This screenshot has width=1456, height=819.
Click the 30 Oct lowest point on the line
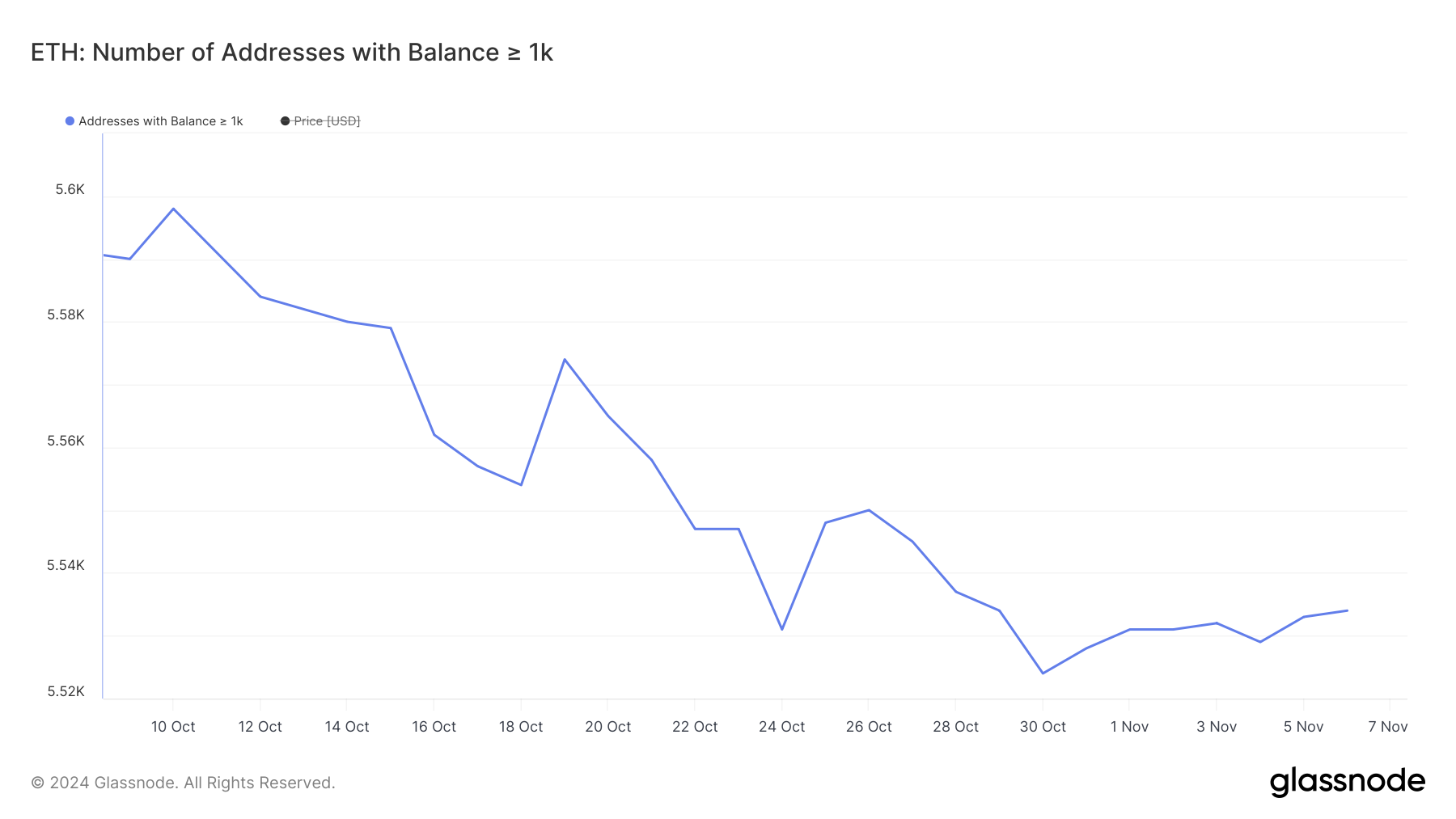[x=1043, y=673]
